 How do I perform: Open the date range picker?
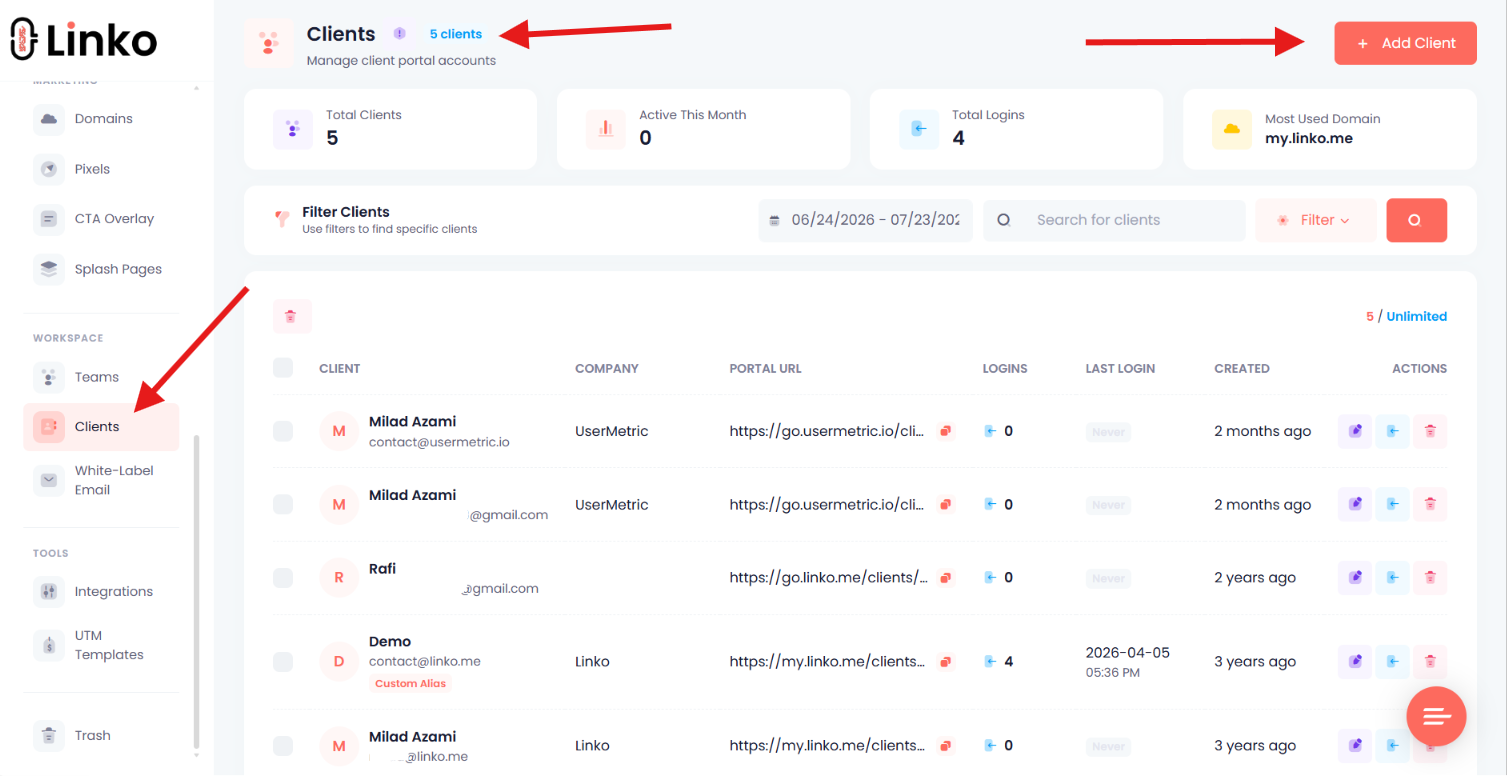click(865, 220)
